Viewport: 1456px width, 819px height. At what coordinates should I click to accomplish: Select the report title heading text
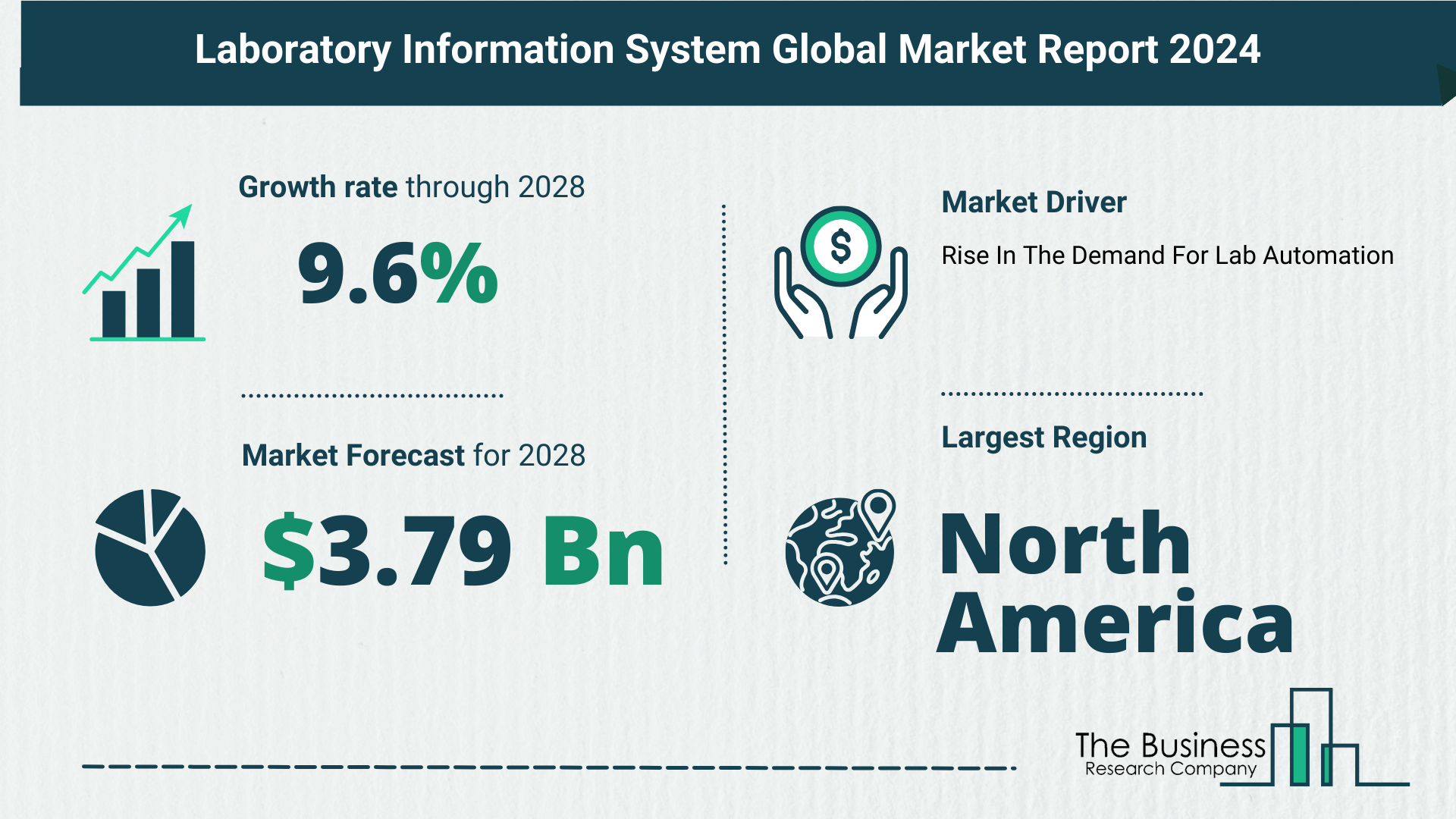[x=727, y=49]
